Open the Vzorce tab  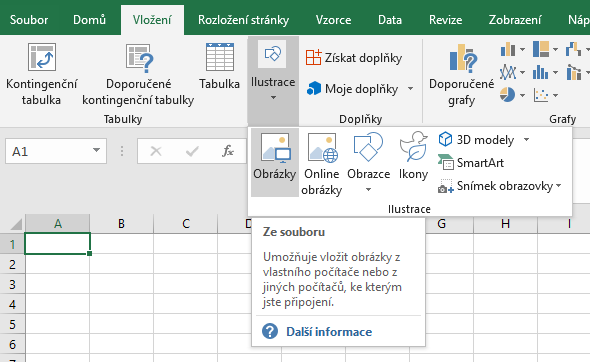333,20
